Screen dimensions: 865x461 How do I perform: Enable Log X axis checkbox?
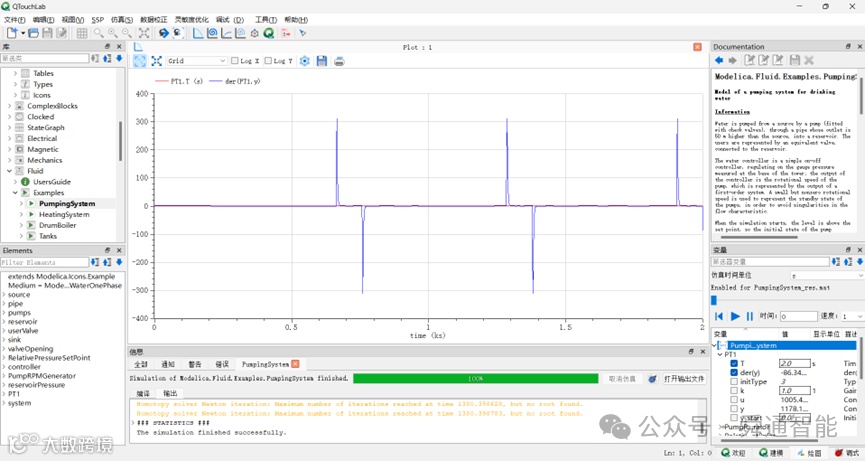pos(234,61)
